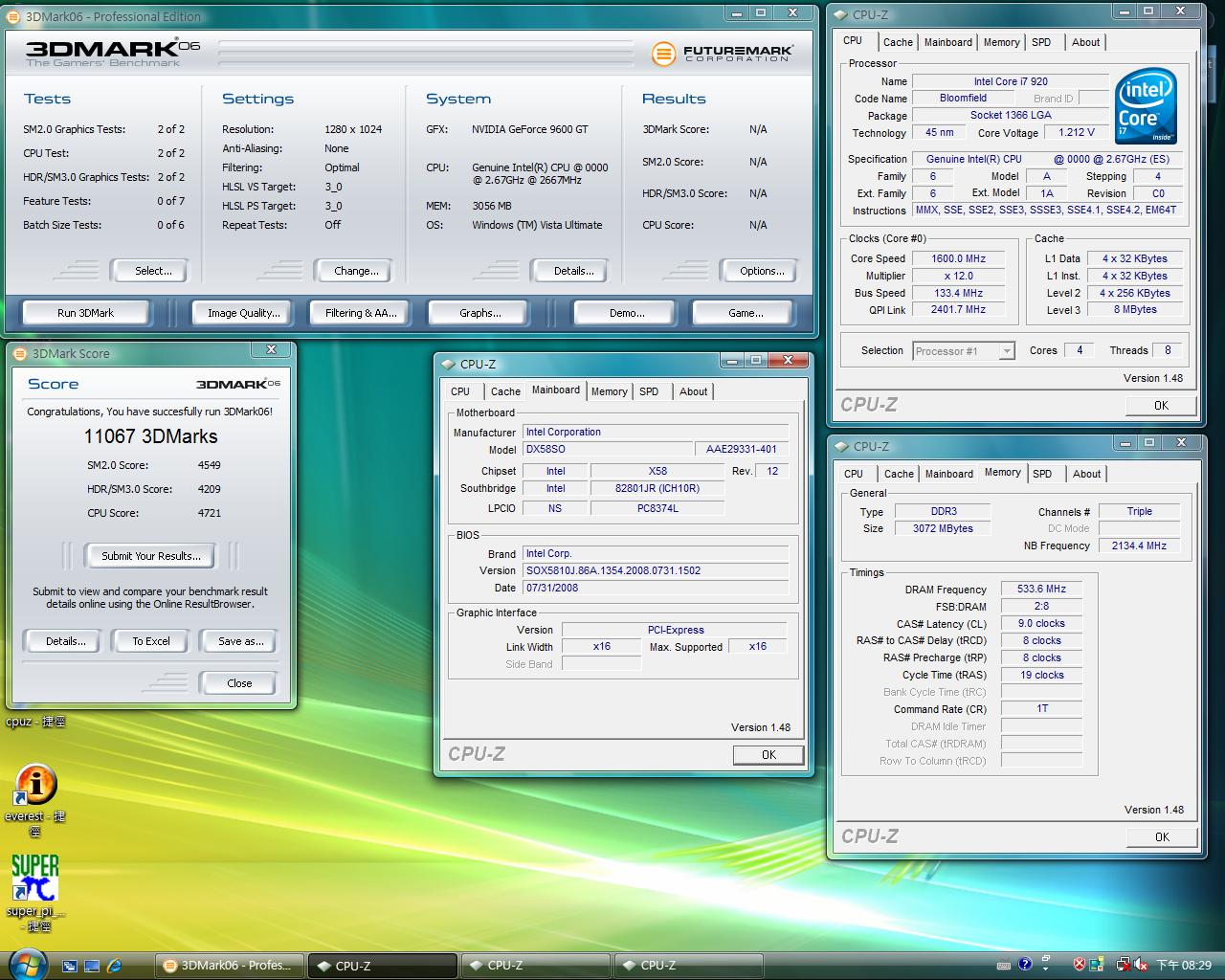Viewport: 1225px width, 980px height.
Task: Click the network connection tray icon
Action: point(1123,965)
